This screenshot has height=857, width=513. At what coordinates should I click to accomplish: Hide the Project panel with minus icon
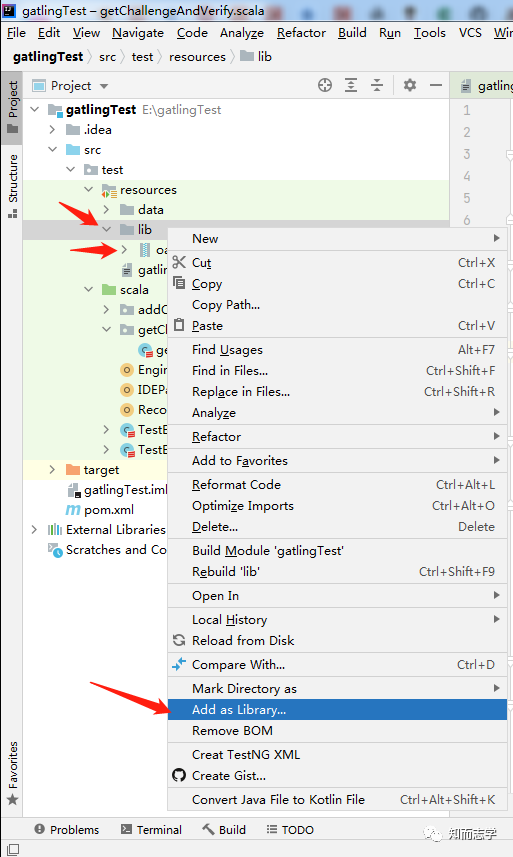[436, 85]
